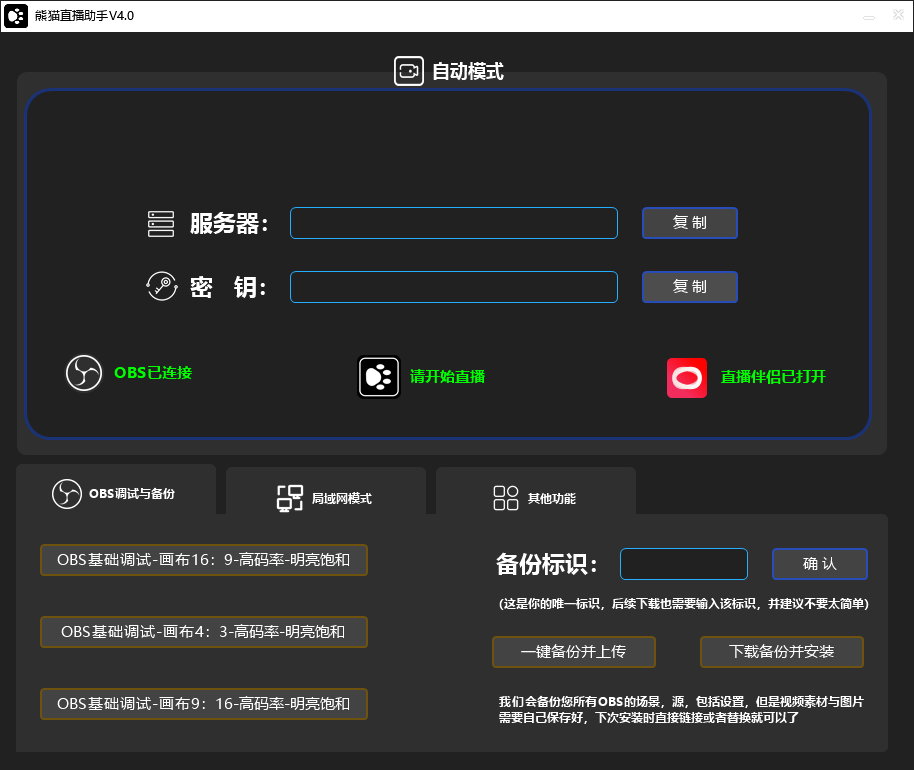Viewport: 914px width, 770px height.
Task: Click the OBS icon on OBS调试与备份 tab
Action: point(65,492)
